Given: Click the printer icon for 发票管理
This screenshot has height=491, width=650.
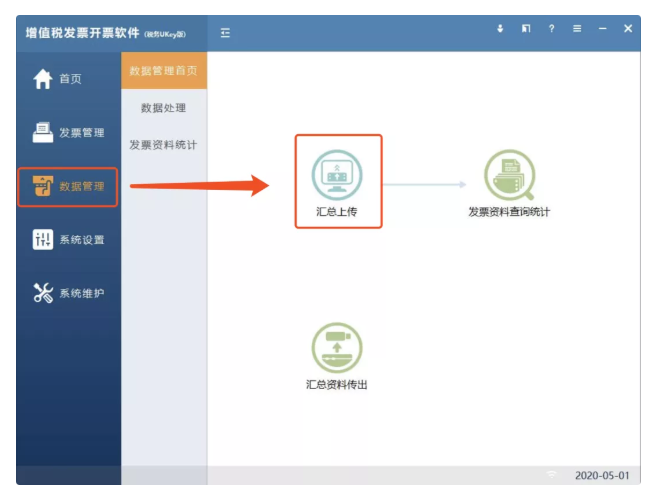Looking at the screenshot, I should point(42,132).
